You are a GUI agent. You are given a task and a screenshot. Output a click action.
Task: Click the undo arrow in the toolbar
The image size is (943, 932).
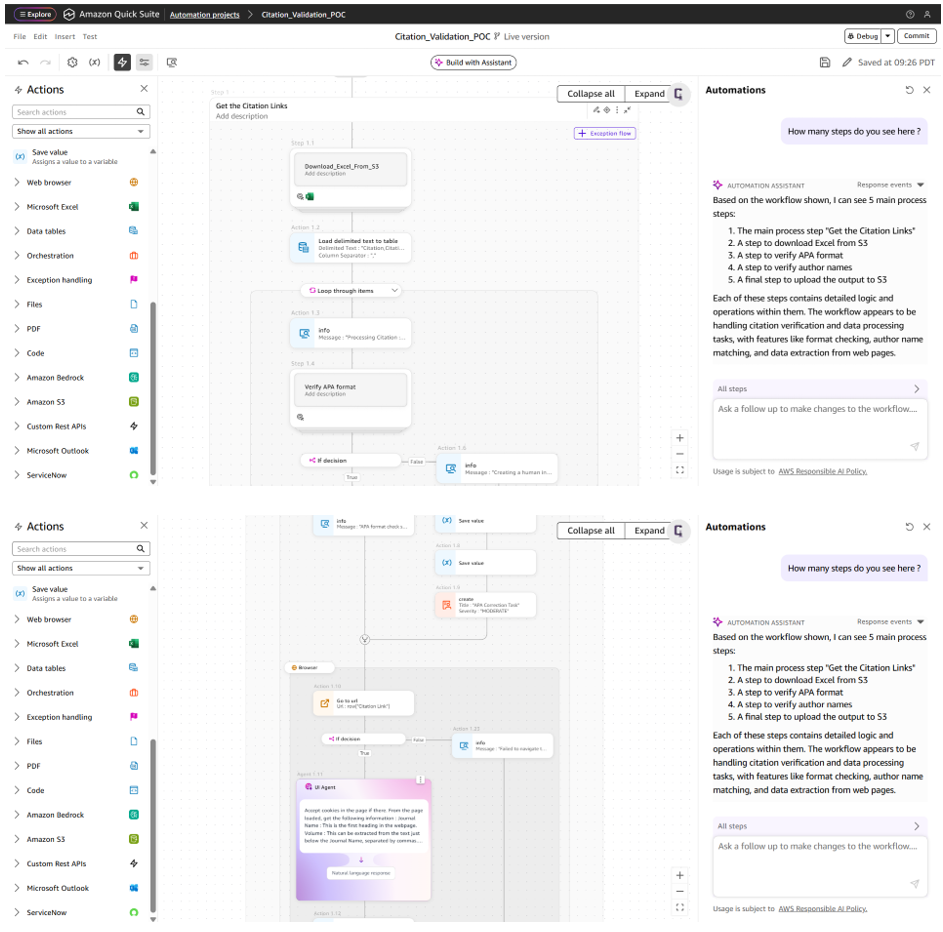23,62
